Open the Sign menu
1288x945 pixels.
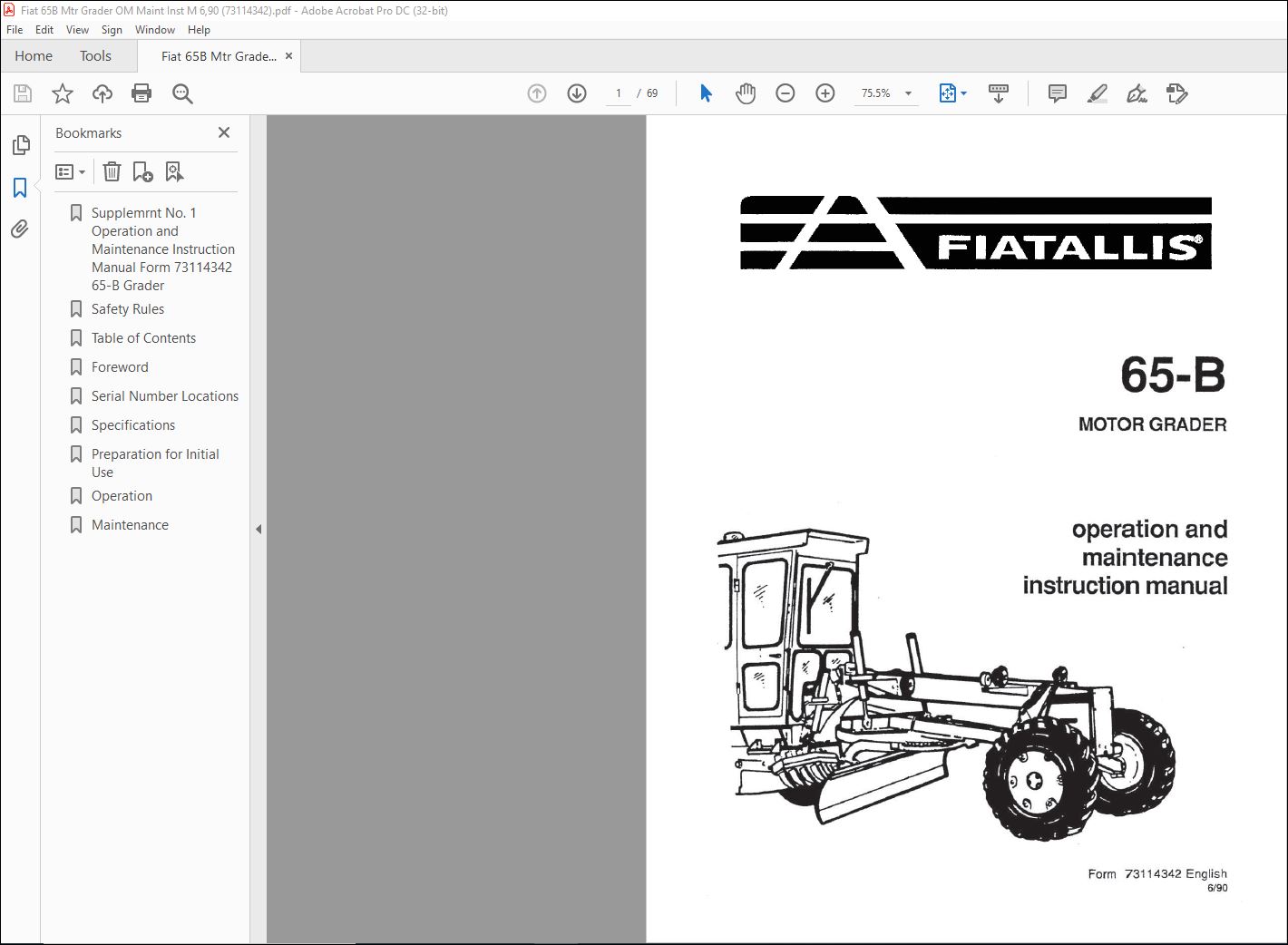(112, 30)
